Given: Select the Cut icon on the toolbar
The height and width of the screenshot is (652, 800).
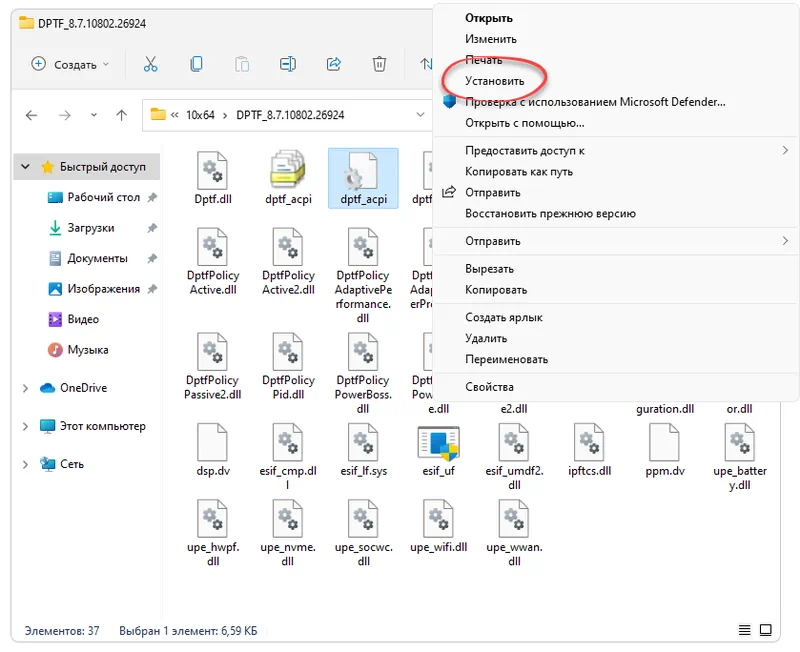Looking at the screenshot, I should 150,63.
